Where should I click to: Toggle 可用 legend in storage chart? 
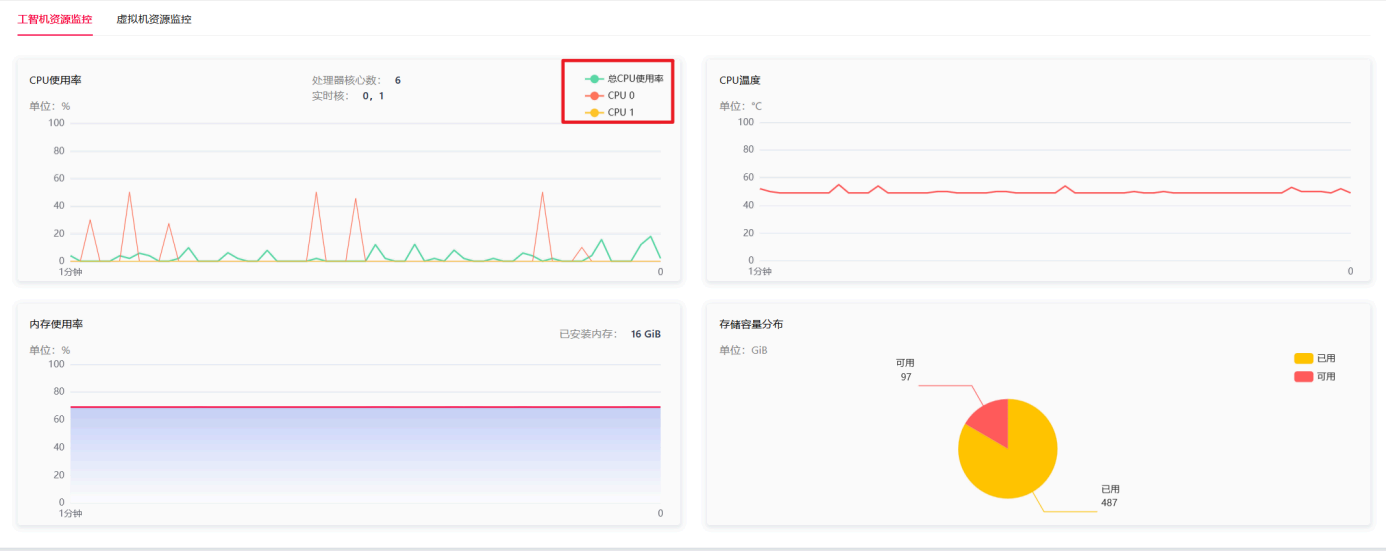1315,376
